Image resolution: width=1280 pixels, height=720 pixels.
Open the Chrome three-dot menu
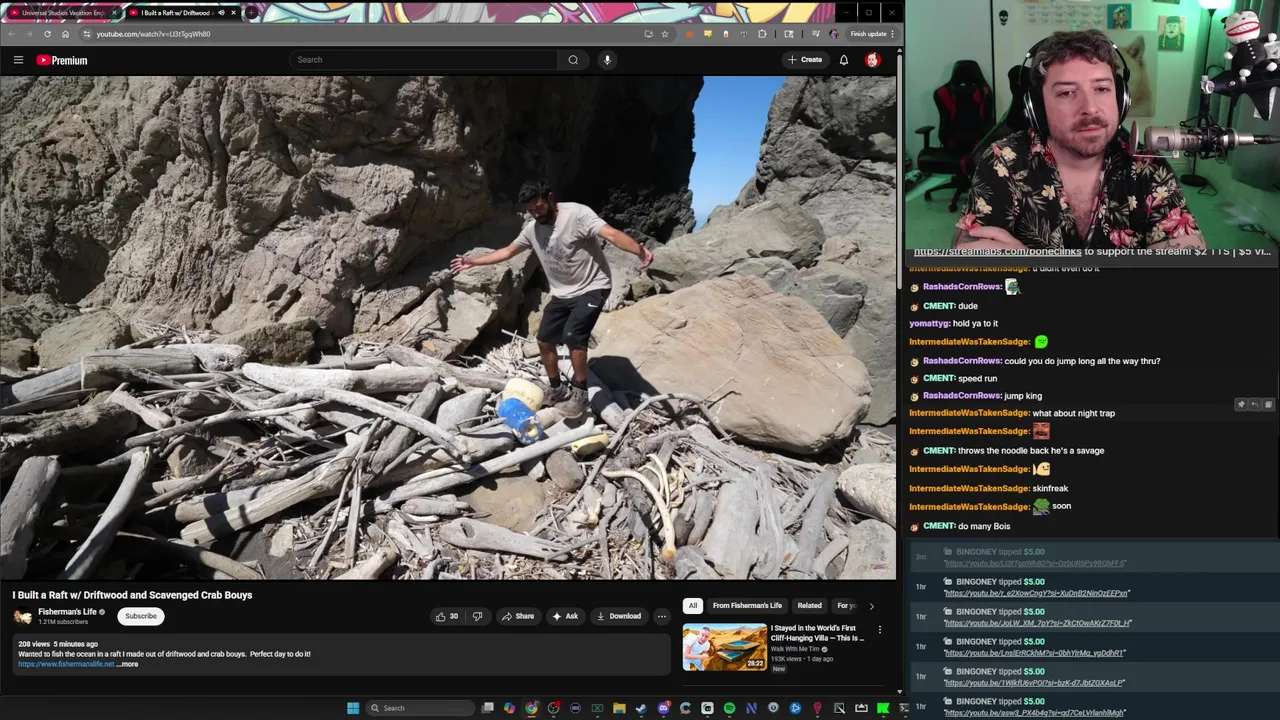892,34
